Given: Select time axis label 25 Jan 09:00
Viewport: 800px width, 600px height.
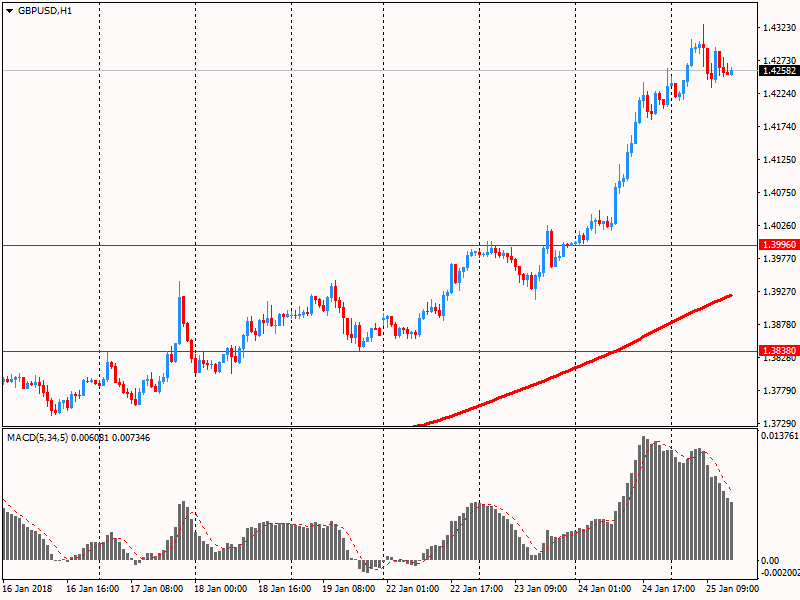Looking at the screenshot, I should 733,589.
